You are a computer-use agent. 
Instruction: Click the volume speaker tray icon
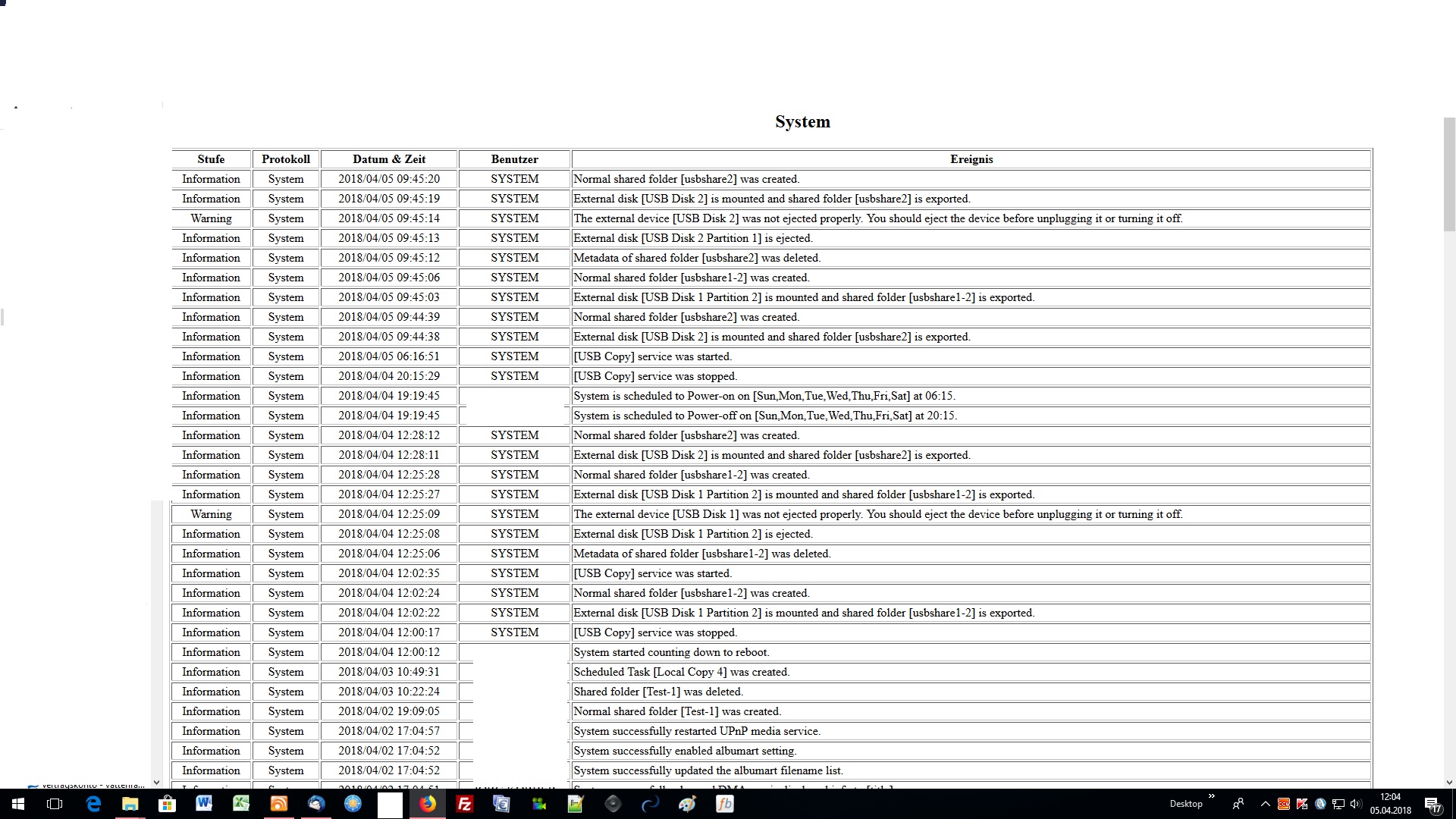[x=1356, y=804]
